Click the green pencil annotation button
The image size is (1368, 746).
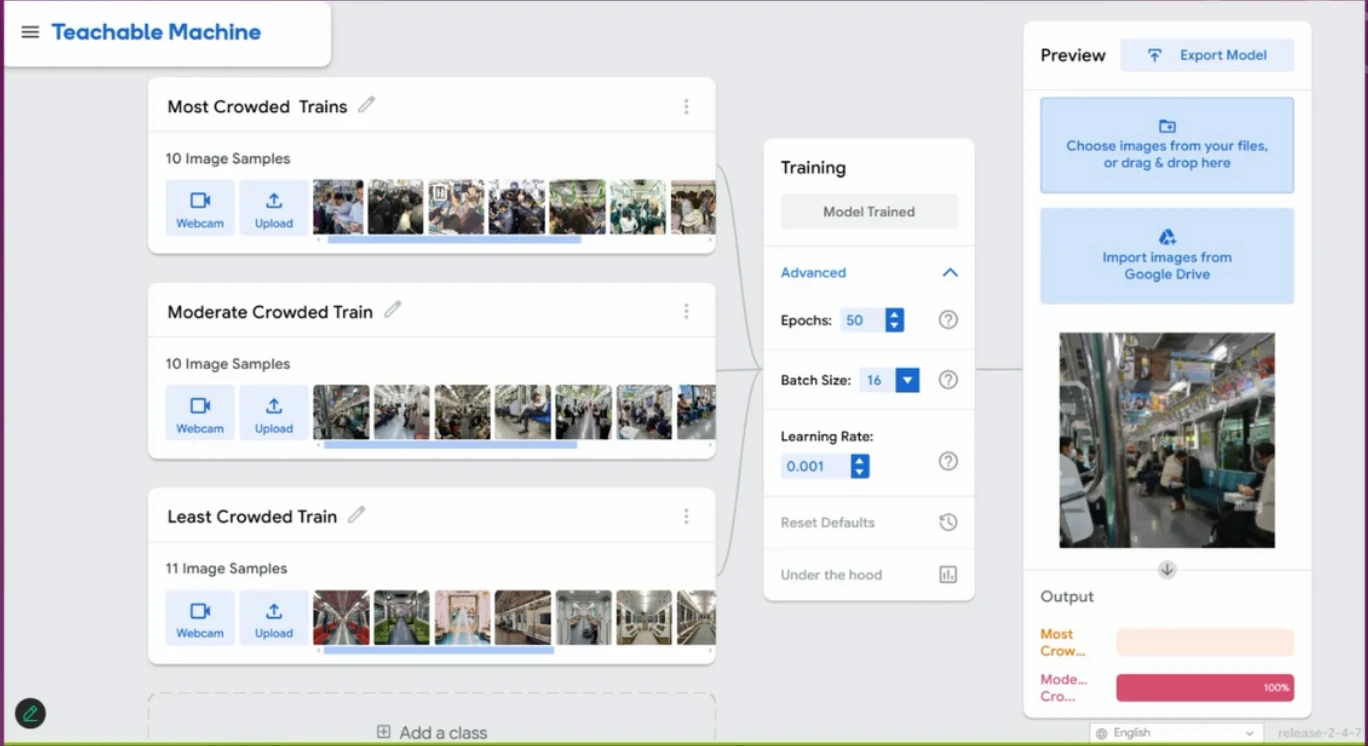[30, 713]
